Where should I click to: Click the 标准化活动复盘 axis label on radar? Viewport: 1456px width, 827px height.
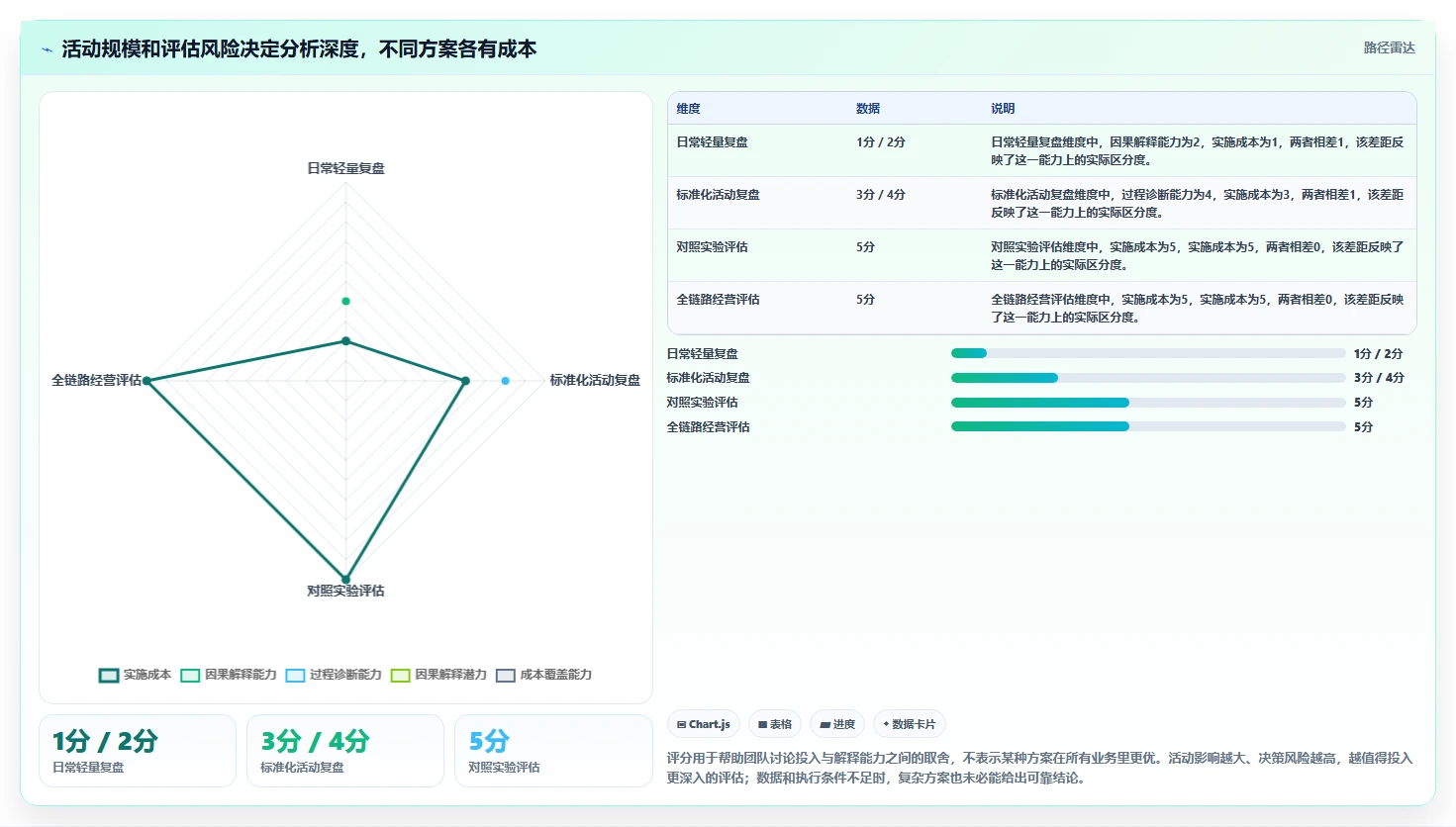pos(595,380)
